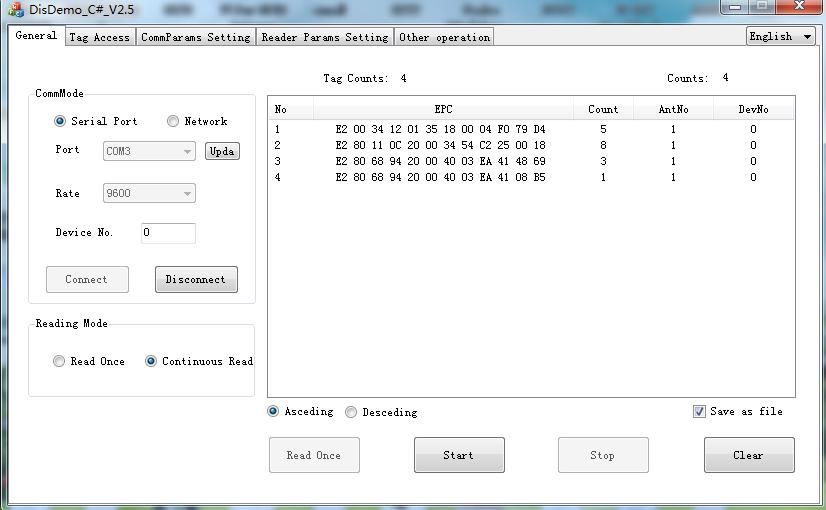Open the CommParams Setting tab
The height and width of the screenshot is (510, 826).
point(195,37)
